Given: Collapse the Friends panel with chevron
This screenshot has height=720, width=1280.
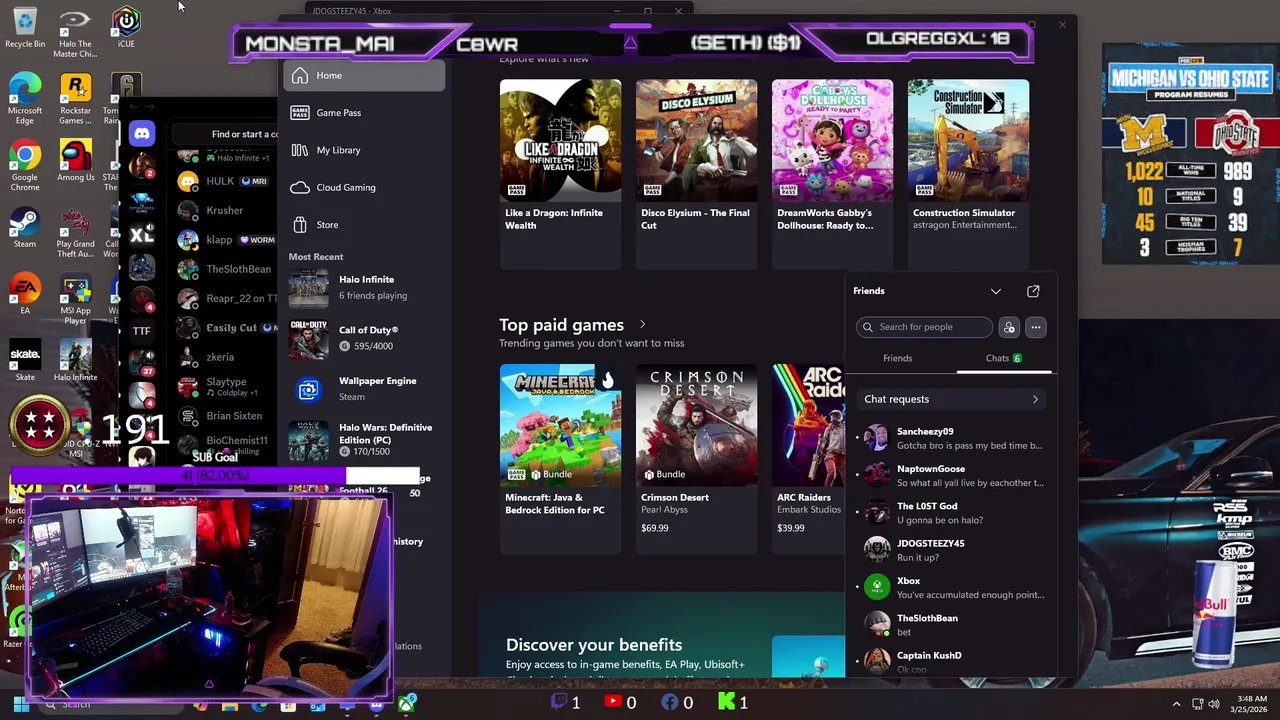Looking at the screenshot, I should (x=996, y=291).
